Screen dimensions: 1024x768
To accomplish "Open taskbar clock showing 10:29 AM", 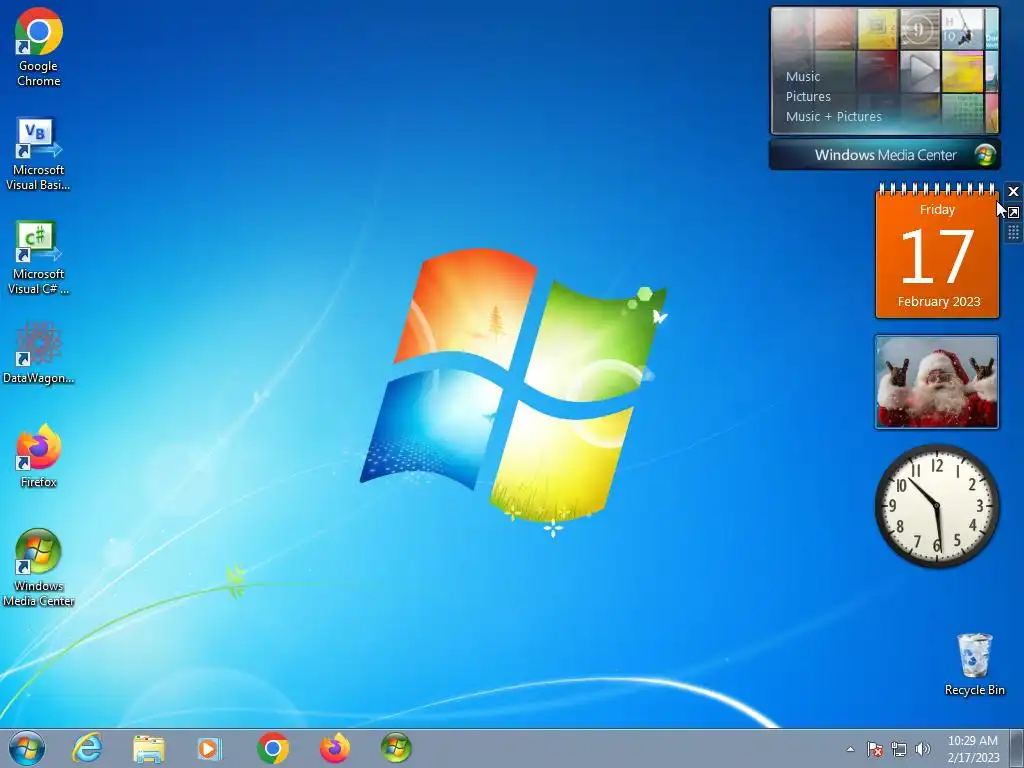I will tap(973, 749).
